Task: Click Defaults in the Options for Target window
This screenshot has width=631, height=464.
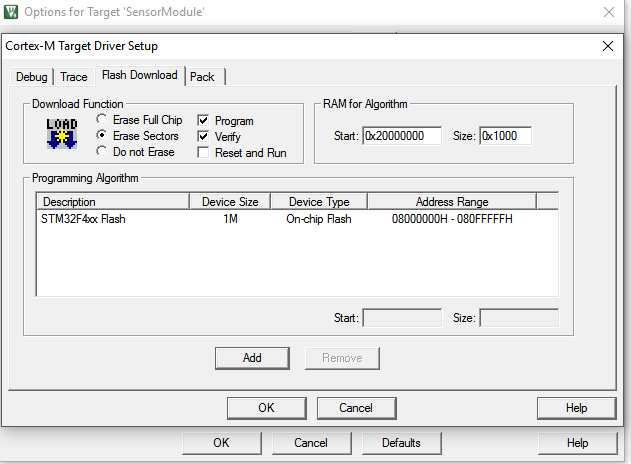Action: (401, 443)
